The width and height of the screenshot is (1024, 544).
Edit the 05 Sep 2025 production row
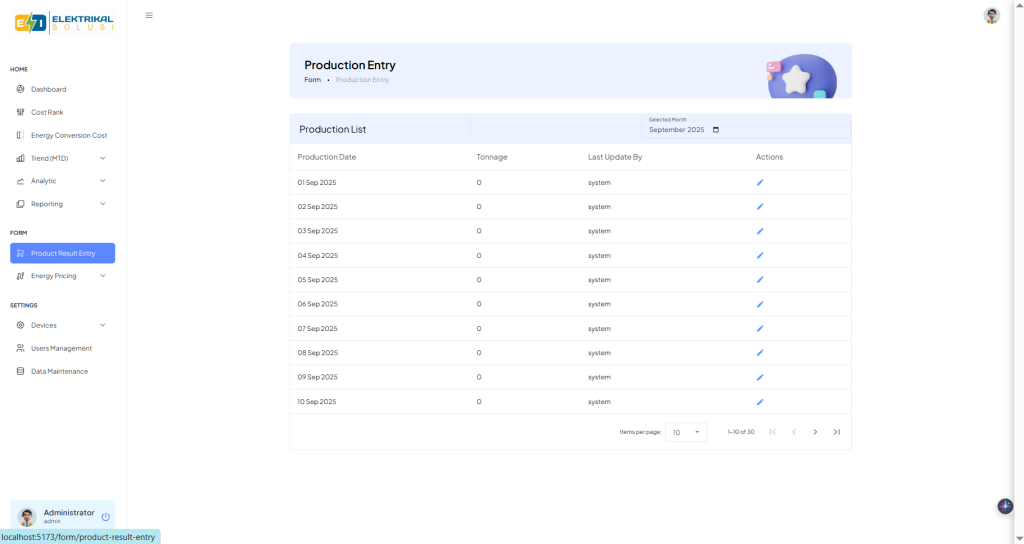coord(760,280)
